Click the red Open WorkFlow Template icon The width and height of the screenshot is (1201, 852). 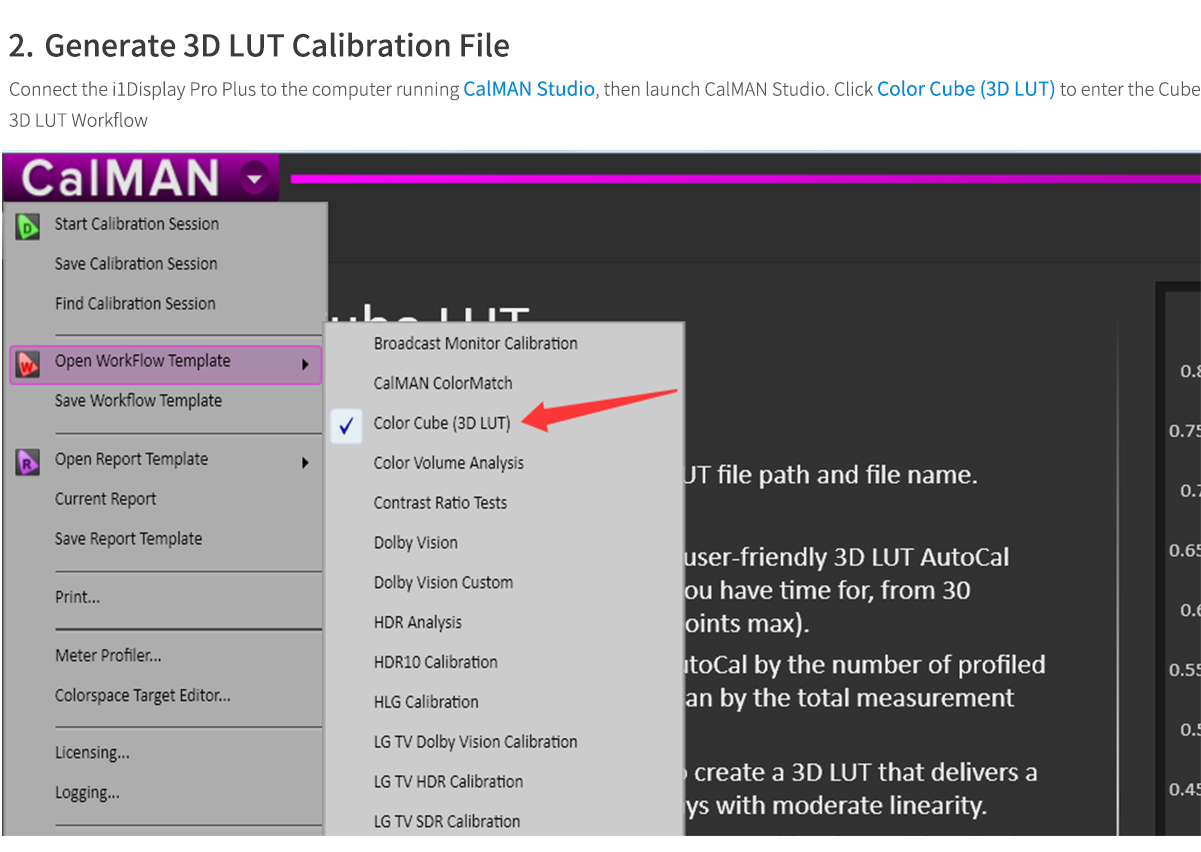(x=27, y=364)
